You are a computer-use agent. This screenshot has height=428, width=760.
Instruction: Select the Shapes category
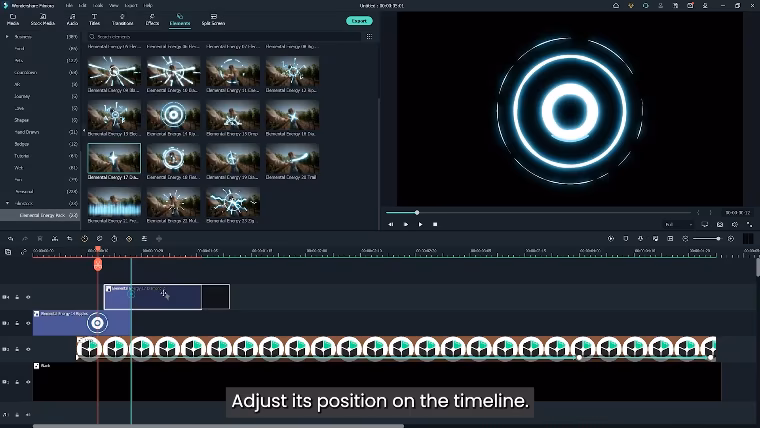22,120
